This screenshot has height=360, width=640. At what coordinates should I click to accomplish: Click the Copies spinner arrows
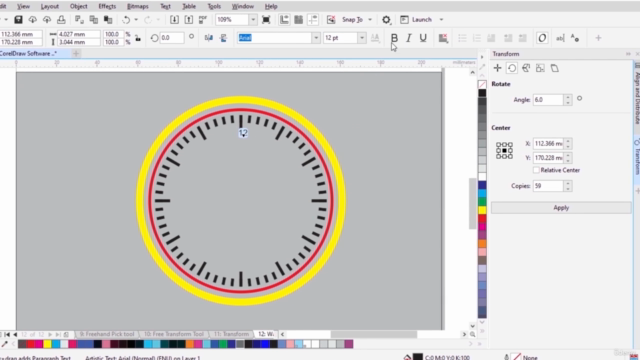568,186
